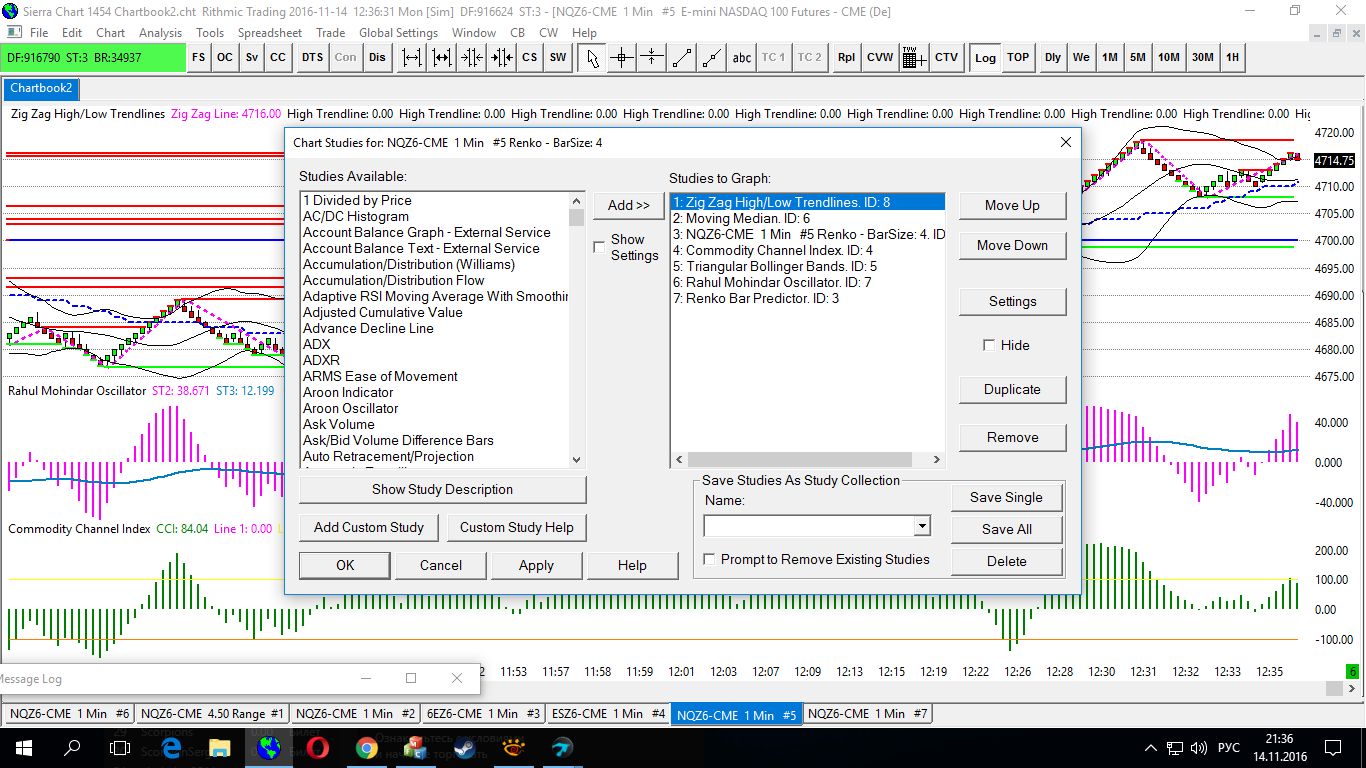Click the Sv toolbar button
1366x768 pixels.
coord(252,57)
